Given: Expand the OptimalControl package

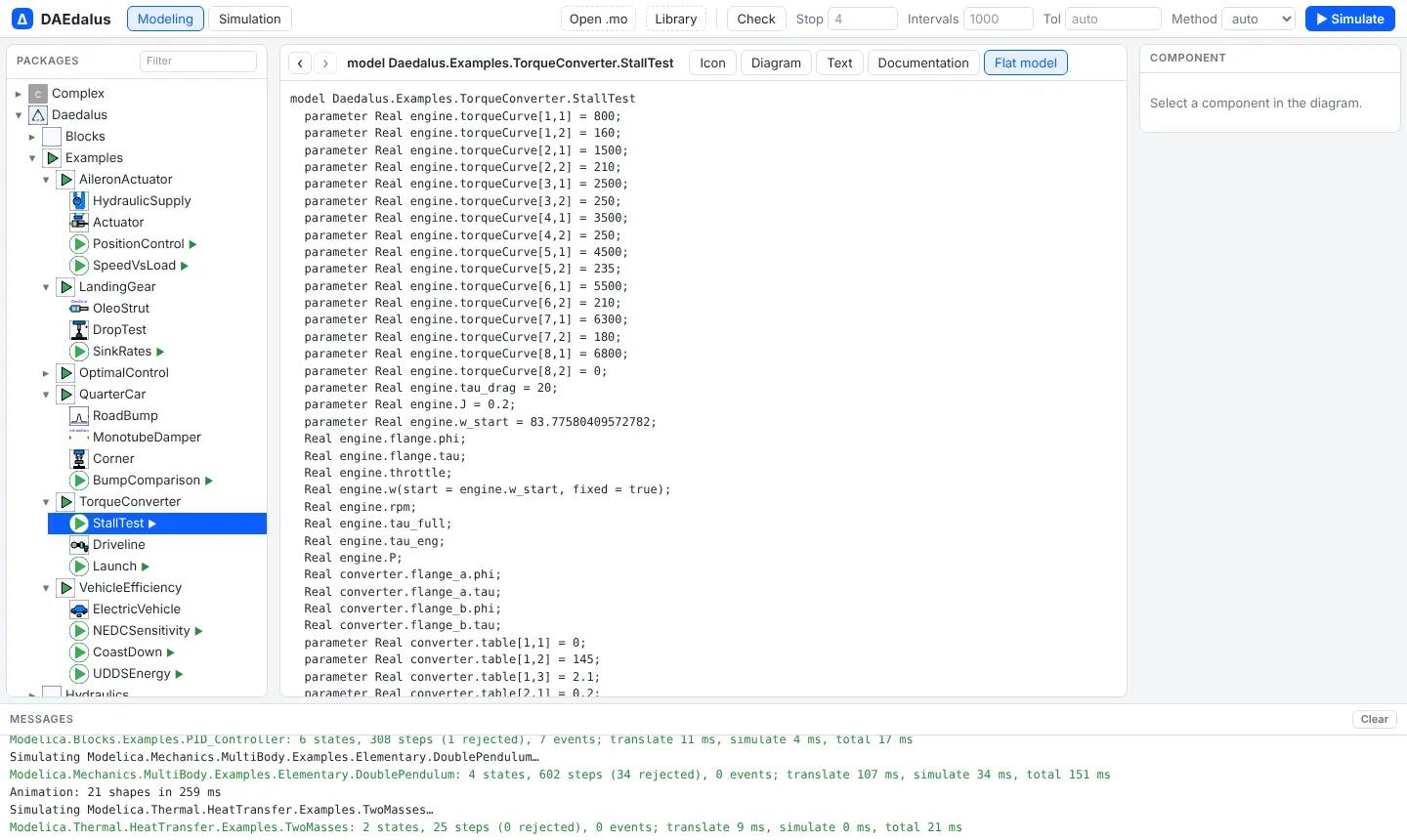Looking at the screenshot, I should (46, 373).
